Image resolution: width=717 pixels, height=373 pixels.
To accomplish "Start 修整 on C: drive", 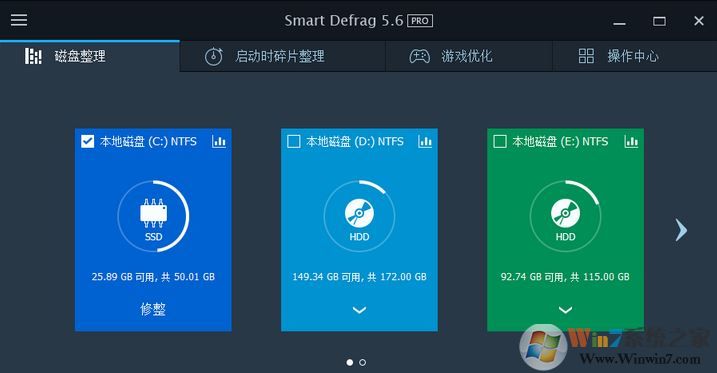I will [x=153, y=309].
